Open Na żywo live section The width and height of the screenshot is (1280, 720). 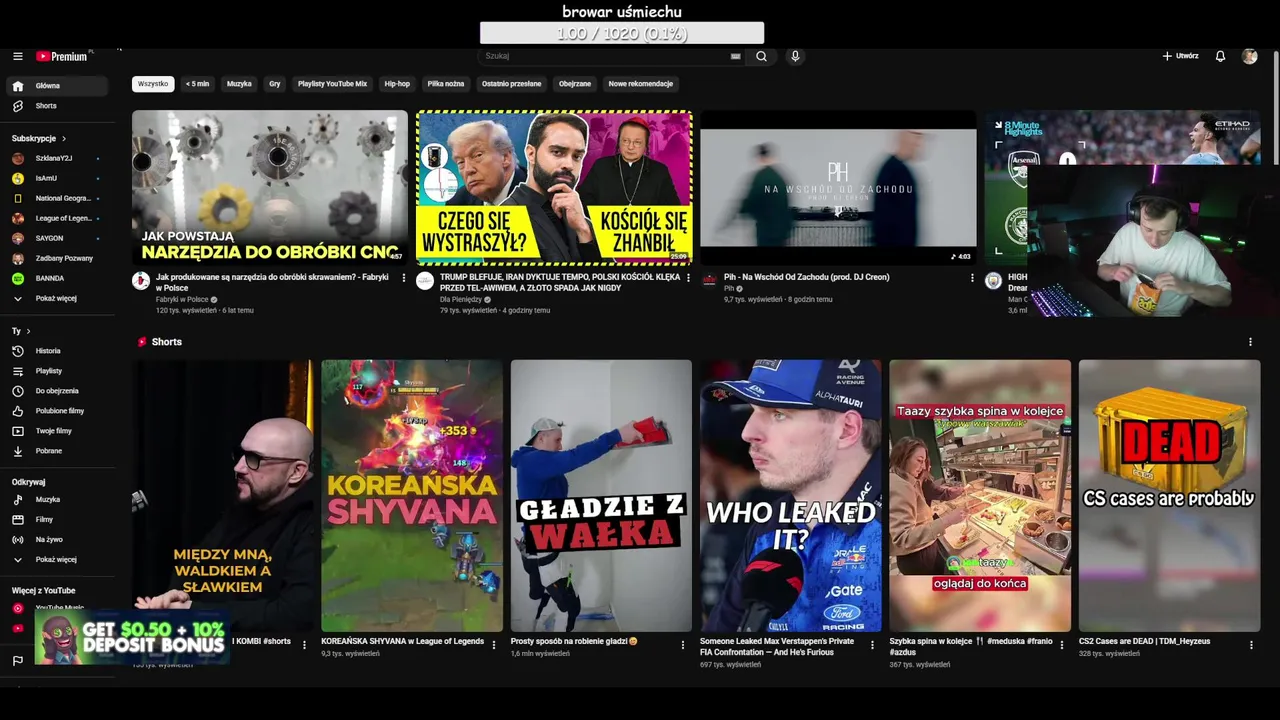coord(58,539)
